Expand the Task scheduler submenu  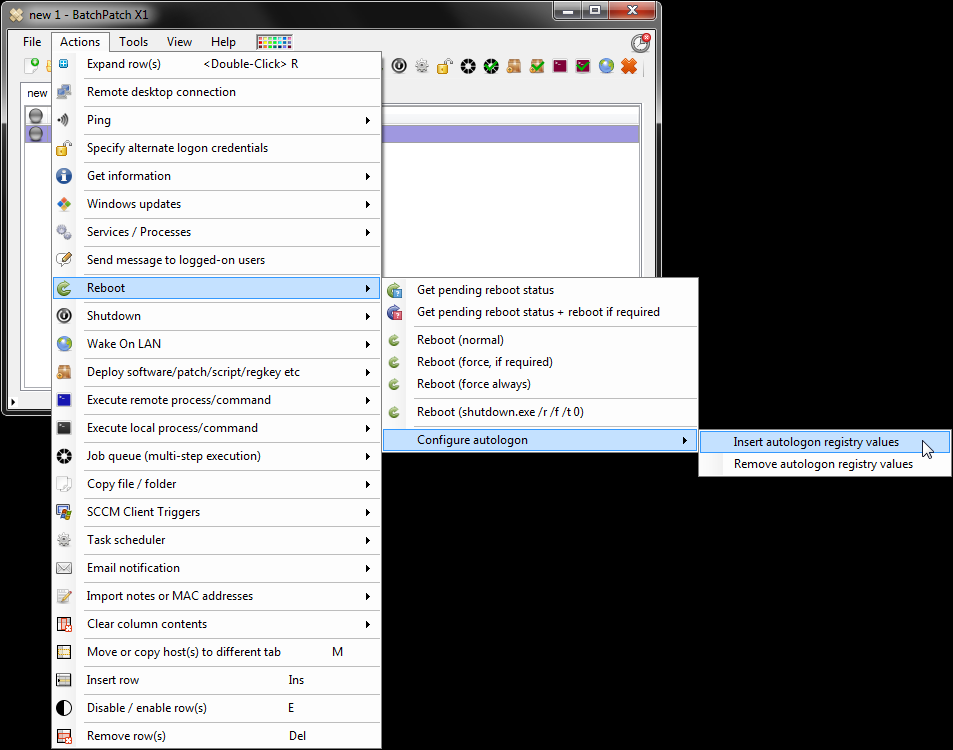click(216, 540)
